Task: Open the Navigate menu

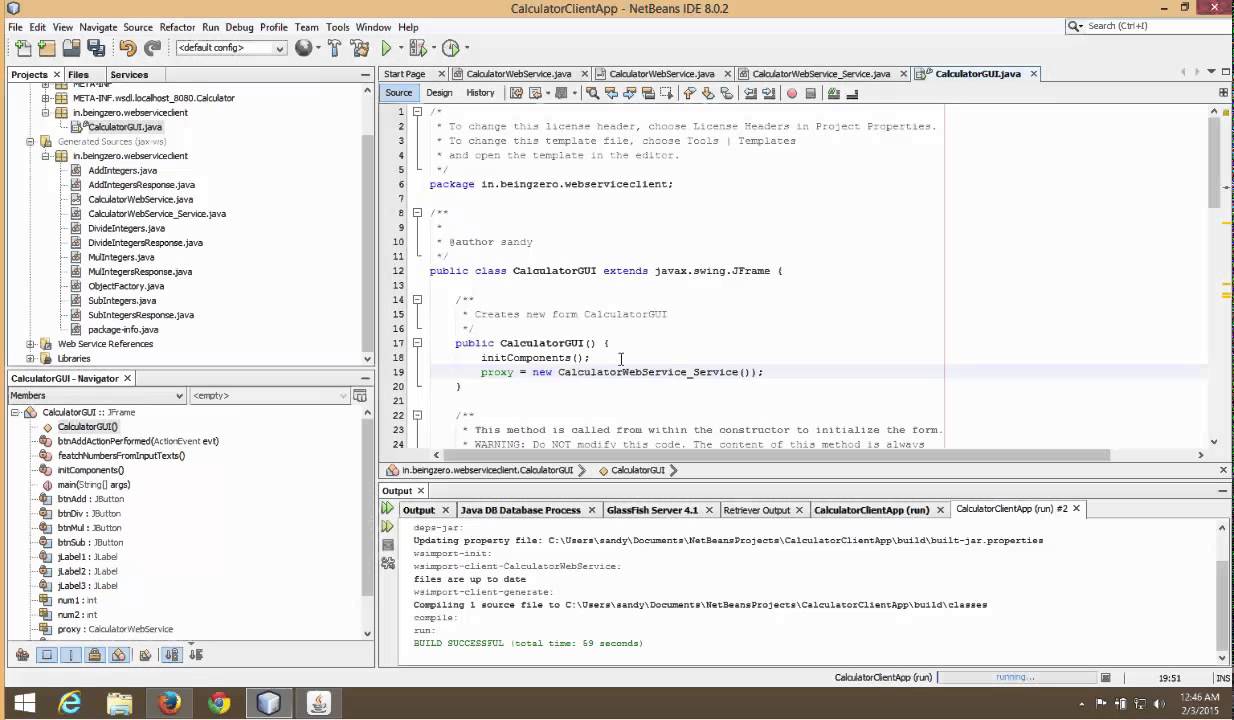Action: click(x=98, y=27)
